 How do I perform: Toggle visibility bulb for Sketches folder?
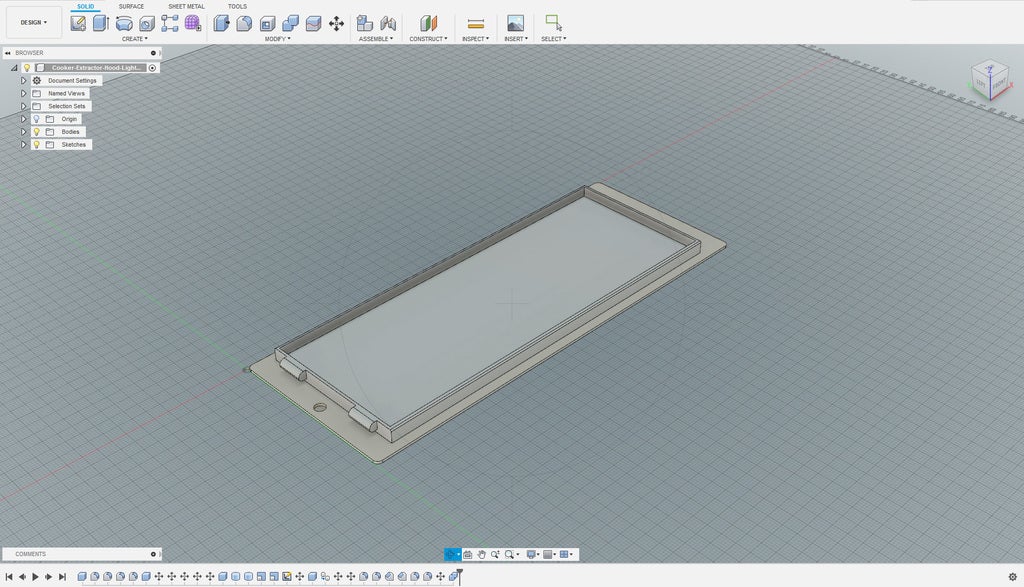pyautogui.click(x=36, y=145)
